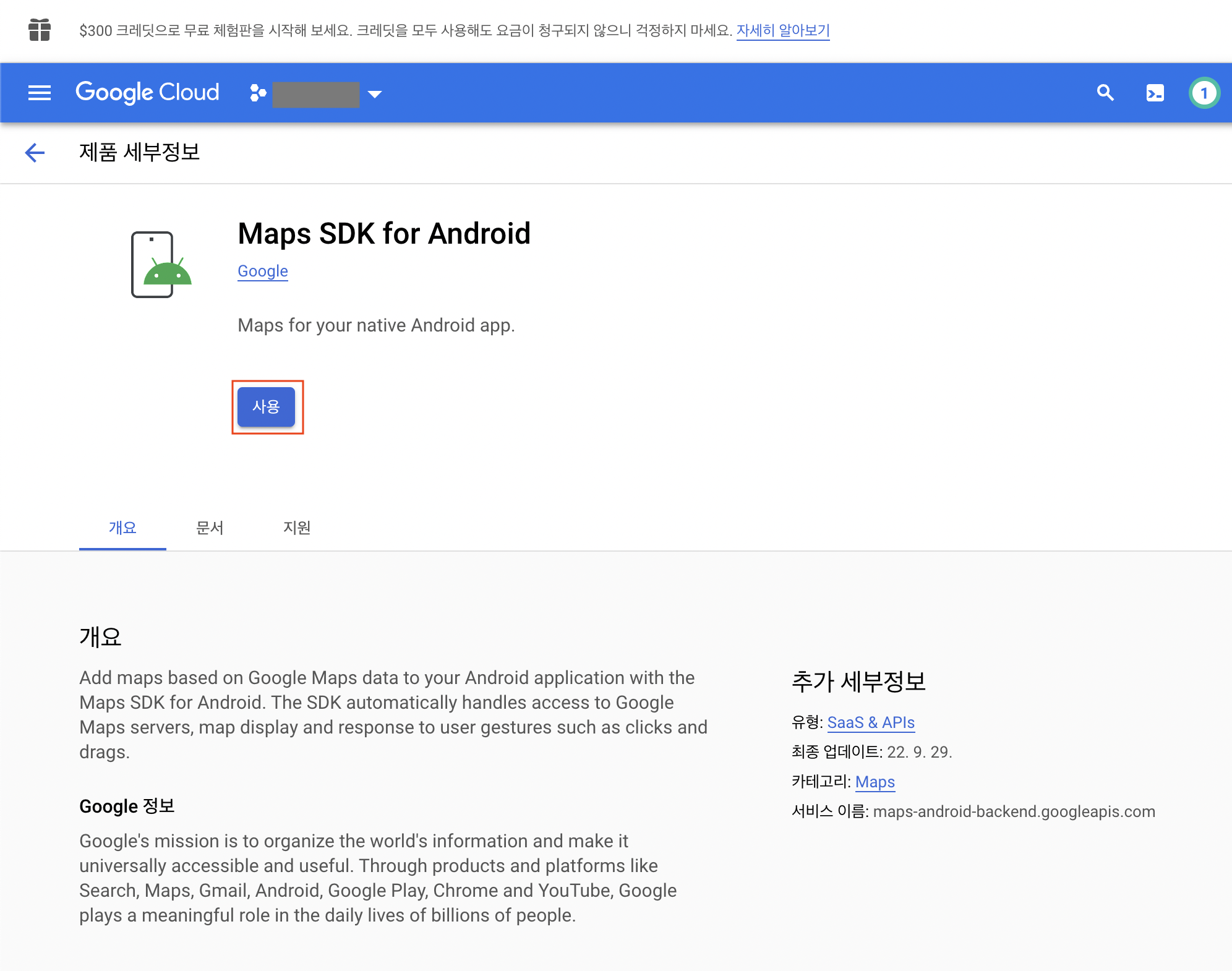
Task: Switch to the 지원 tab
Action: pos(297,528)
